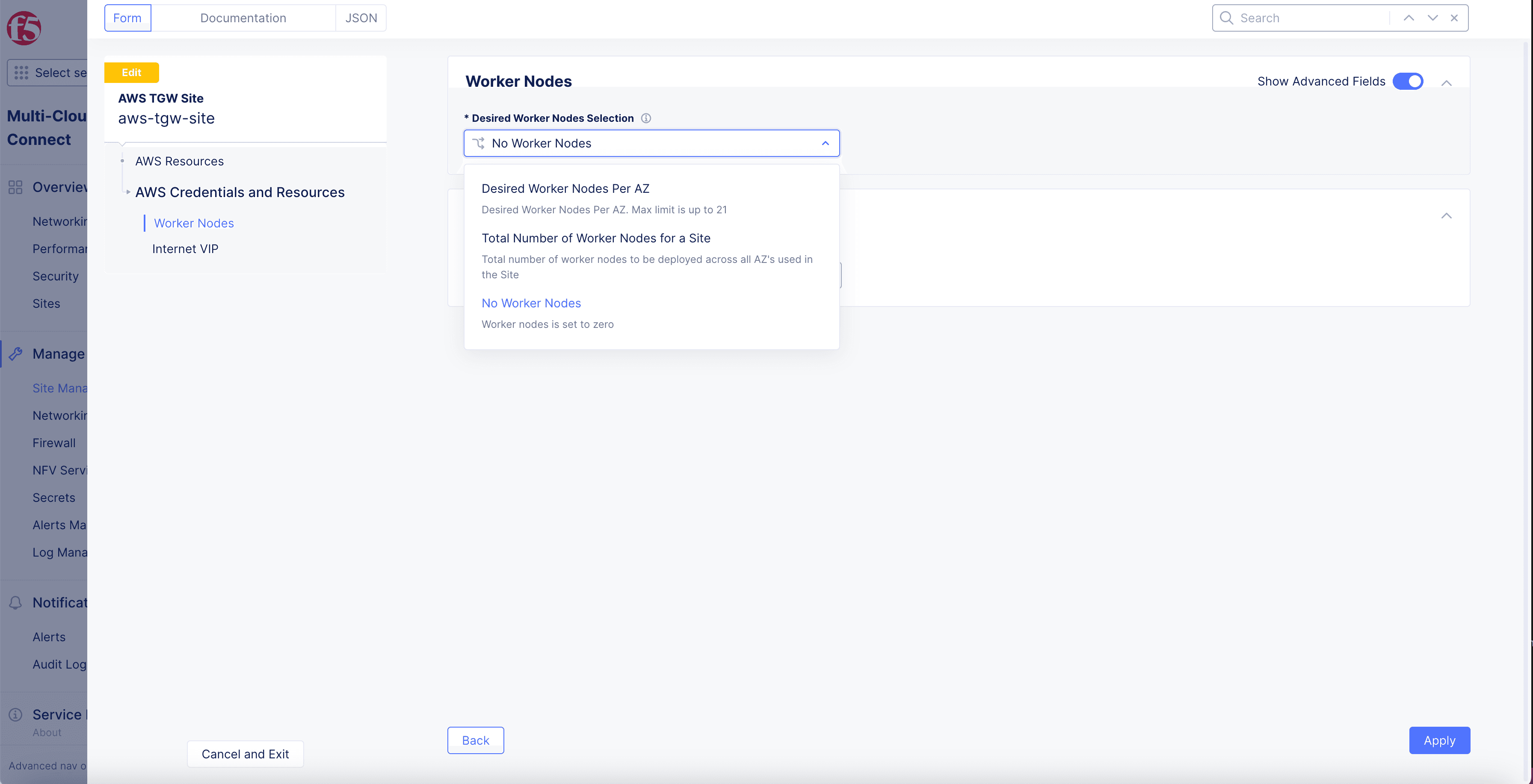
Task: Select Desired Worker Nodes Per AZ option
Action: (x=651, y=199)
